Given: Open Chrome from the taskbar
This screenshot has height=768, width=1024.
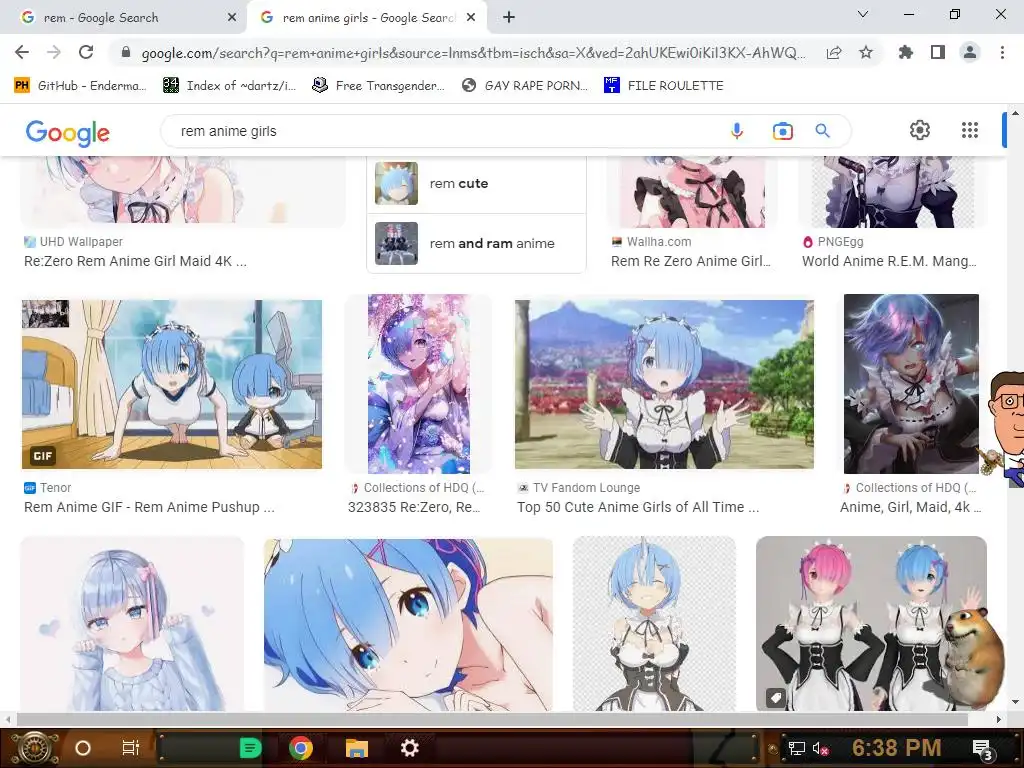Looking at the screenshot, I should (301, 748).
